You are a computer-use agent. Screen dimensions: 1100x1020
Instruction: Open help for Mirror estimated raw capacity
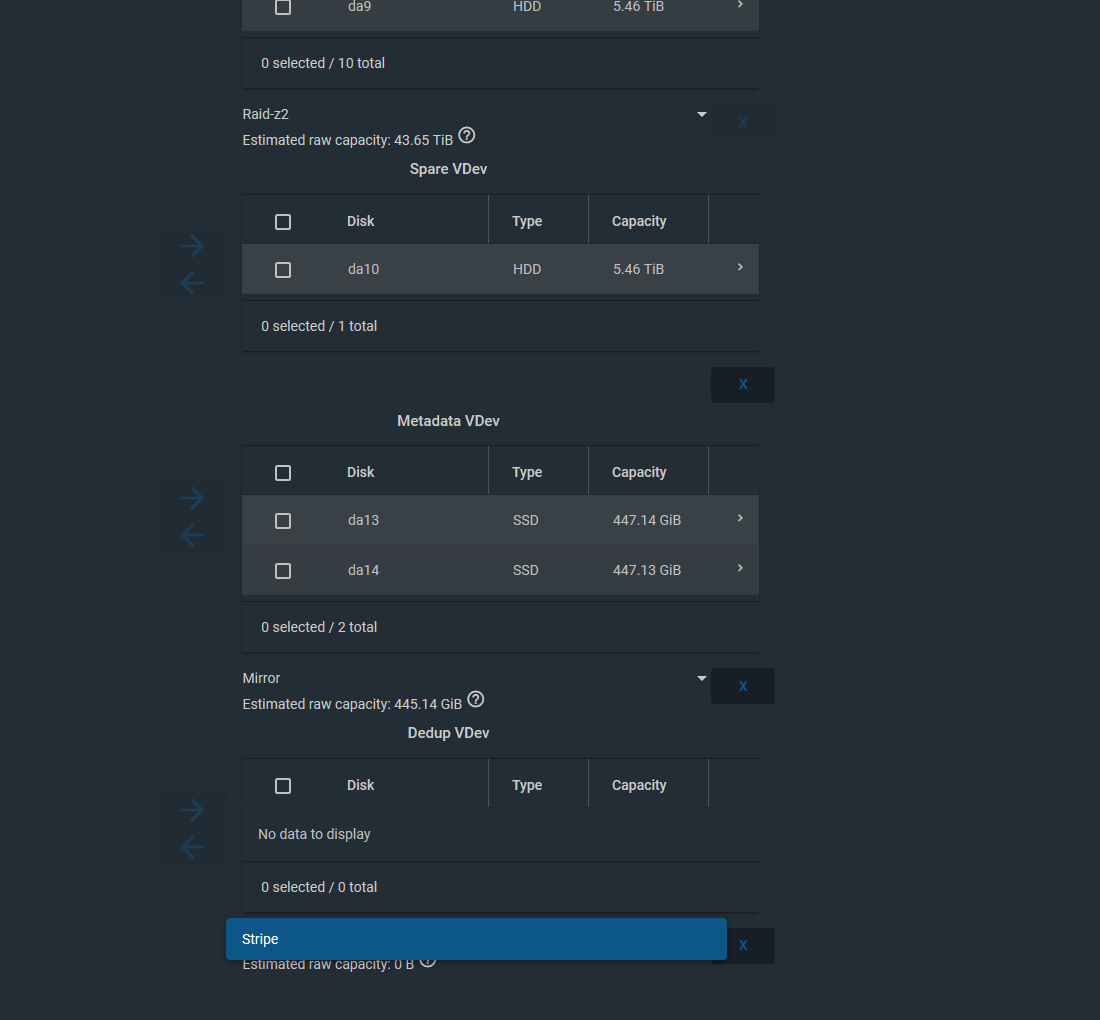(x=476, y=699)
